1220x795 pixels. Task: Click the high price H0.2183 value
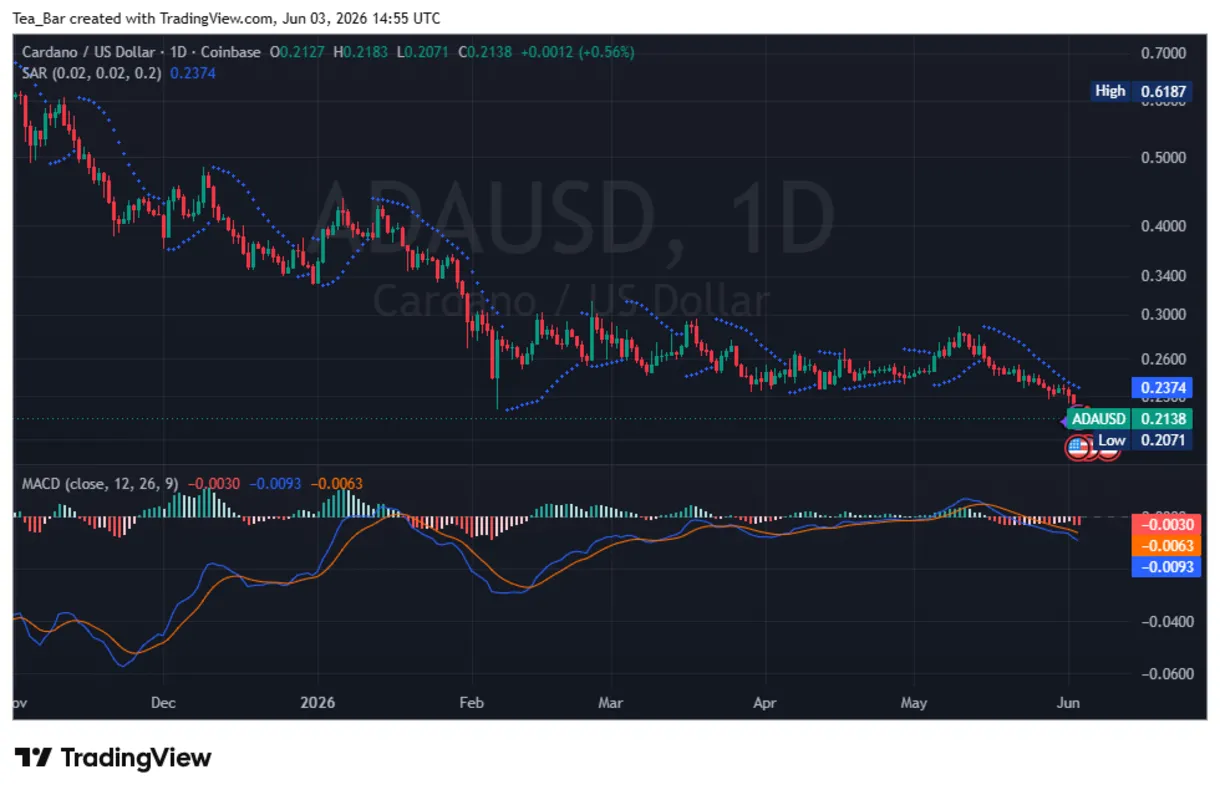tap(361, 52)
